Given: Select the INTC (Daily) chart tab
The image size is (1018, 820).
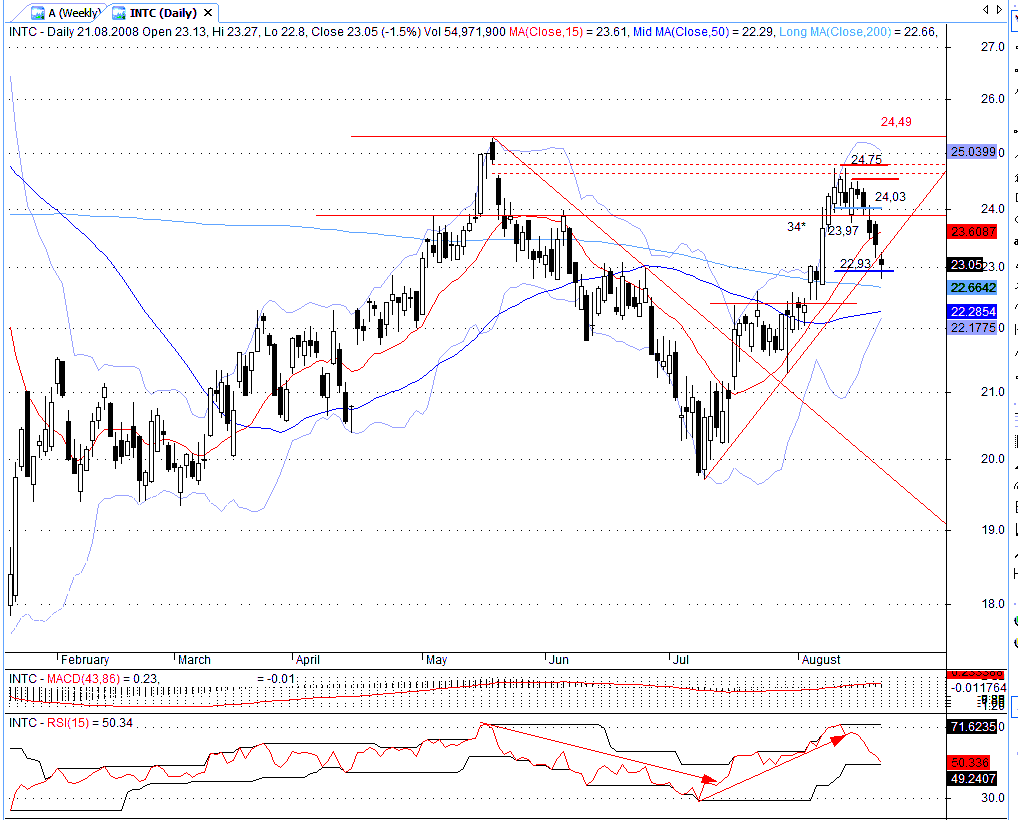Looking at the screenshot, I should click(162, 12).
